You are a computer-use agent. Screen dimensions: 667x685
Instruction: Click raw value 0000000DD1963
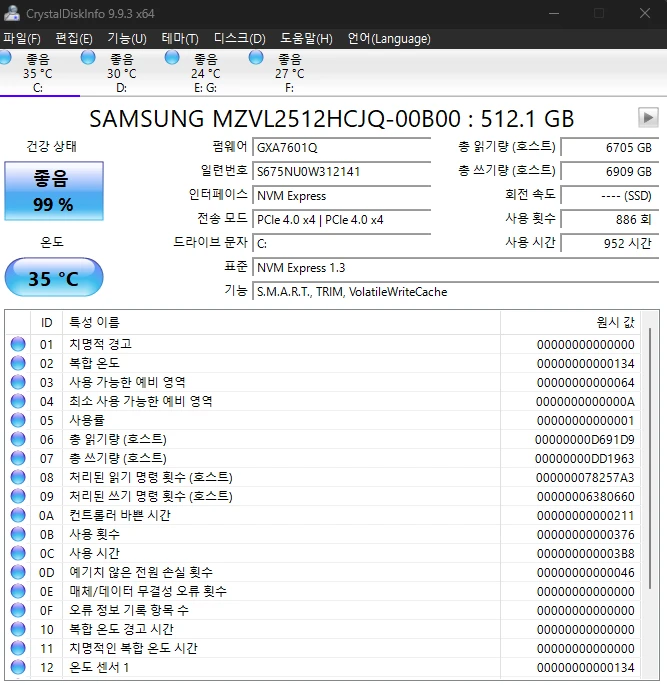(585, 458)
